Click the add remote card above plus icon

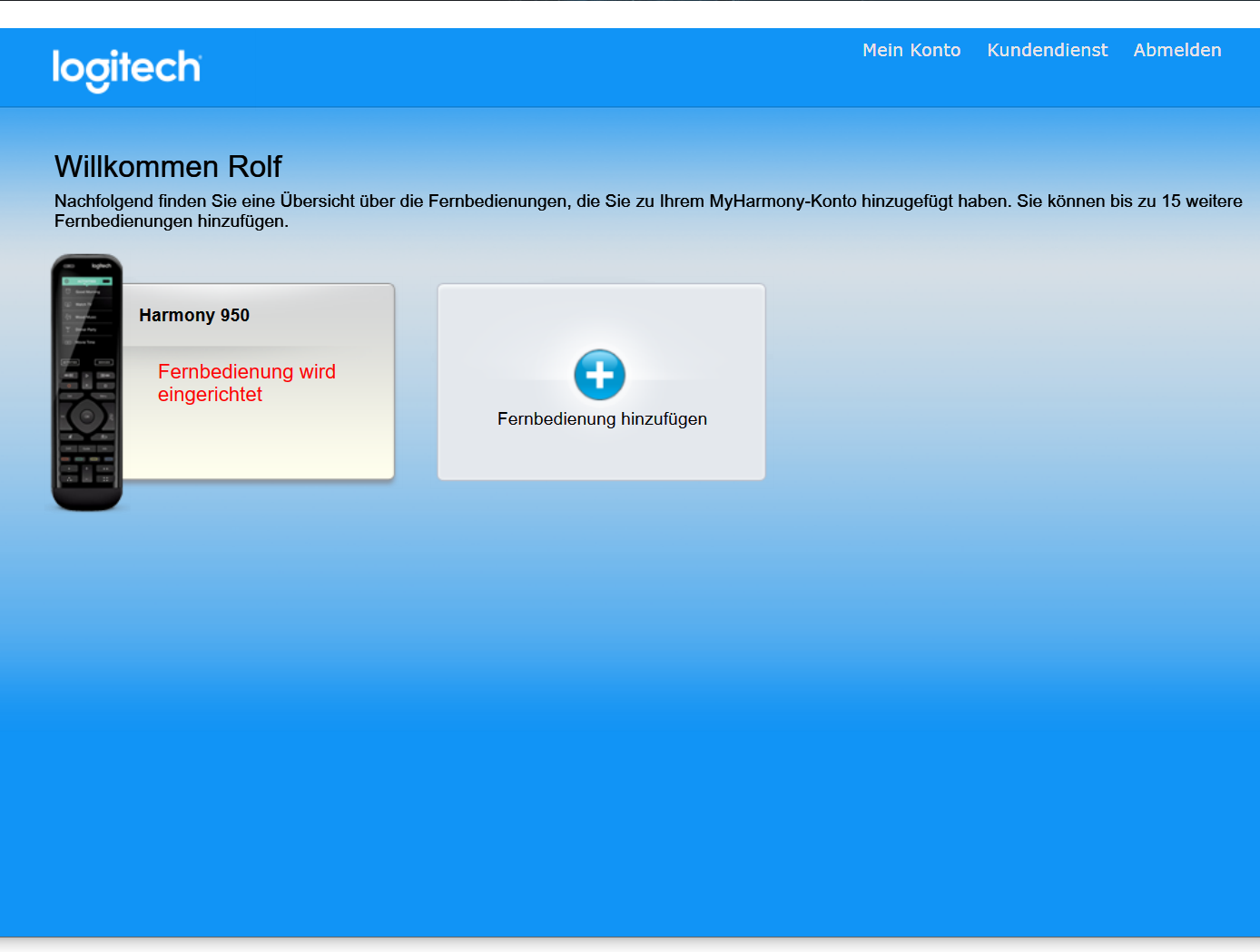[x=601, y=313]
